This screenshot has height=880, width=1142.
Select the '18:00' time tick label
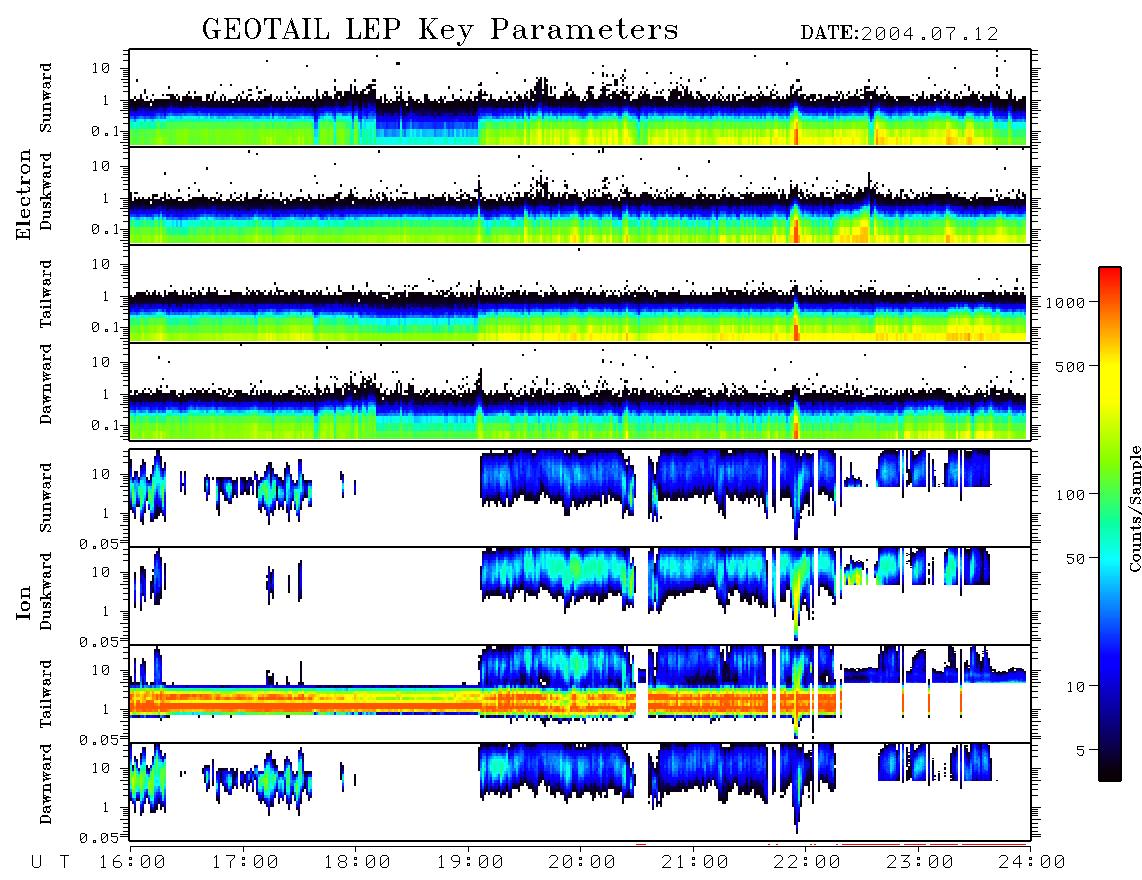(357, 862)
